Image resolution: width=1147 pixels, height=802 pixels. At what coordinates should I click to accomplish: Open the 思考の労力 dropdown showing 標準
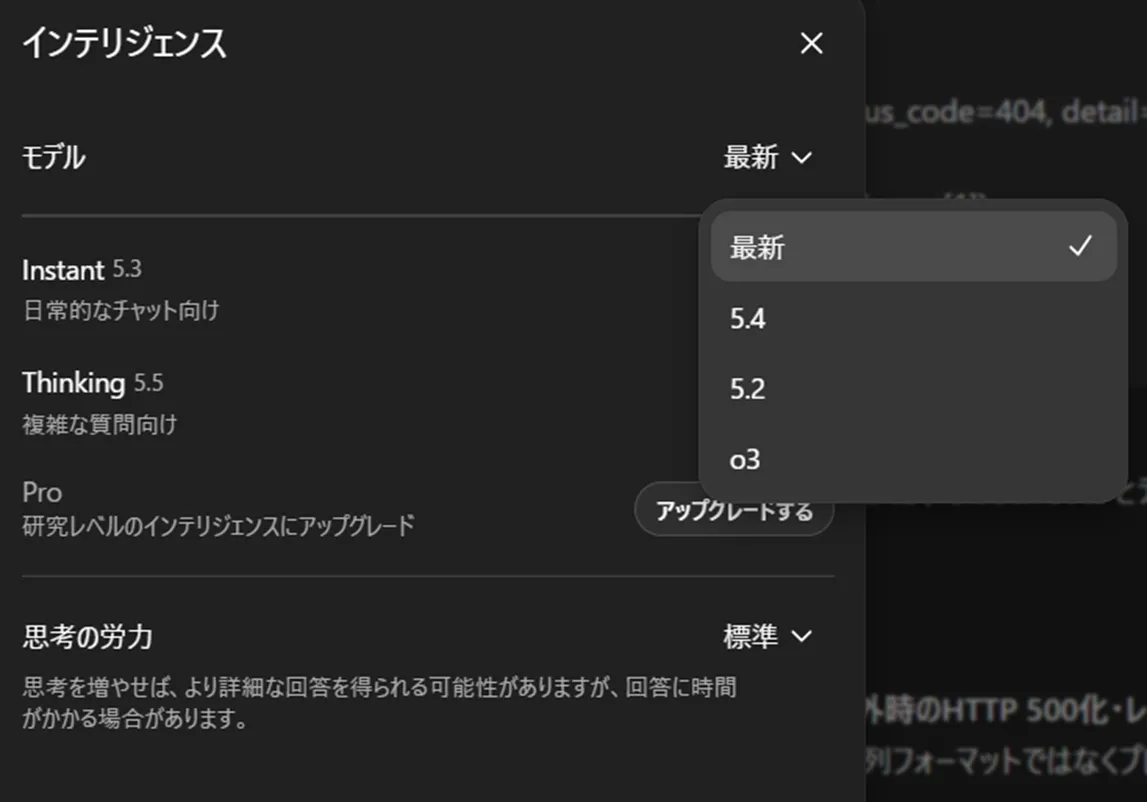click(x=768, y=636)
